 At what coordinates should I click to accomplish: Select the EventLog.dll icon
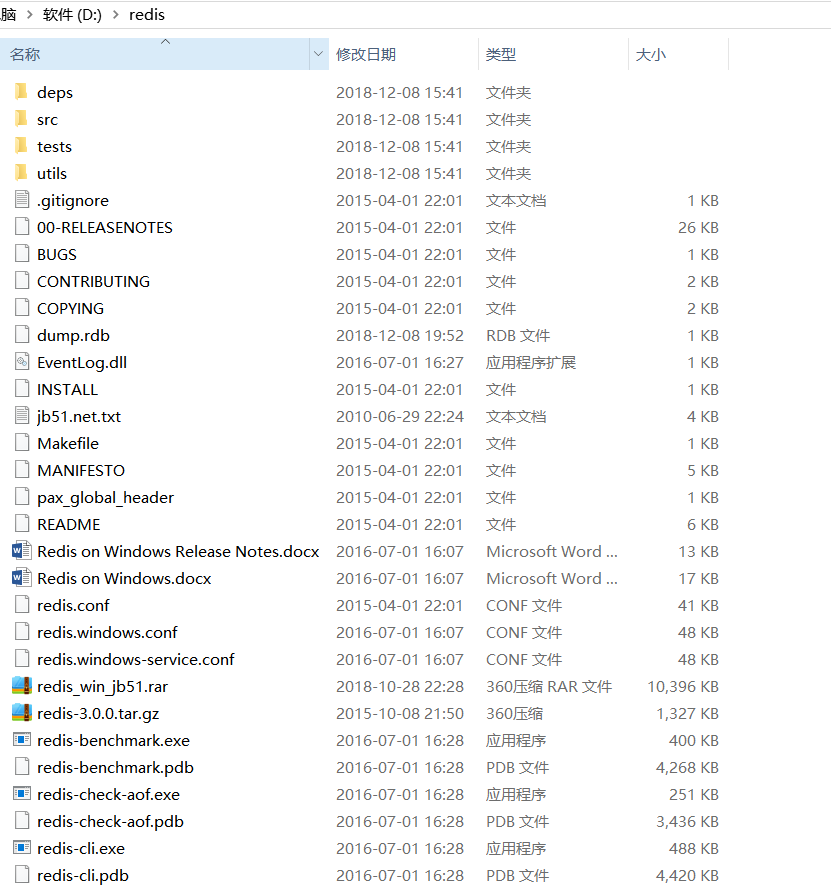(22, 362)
